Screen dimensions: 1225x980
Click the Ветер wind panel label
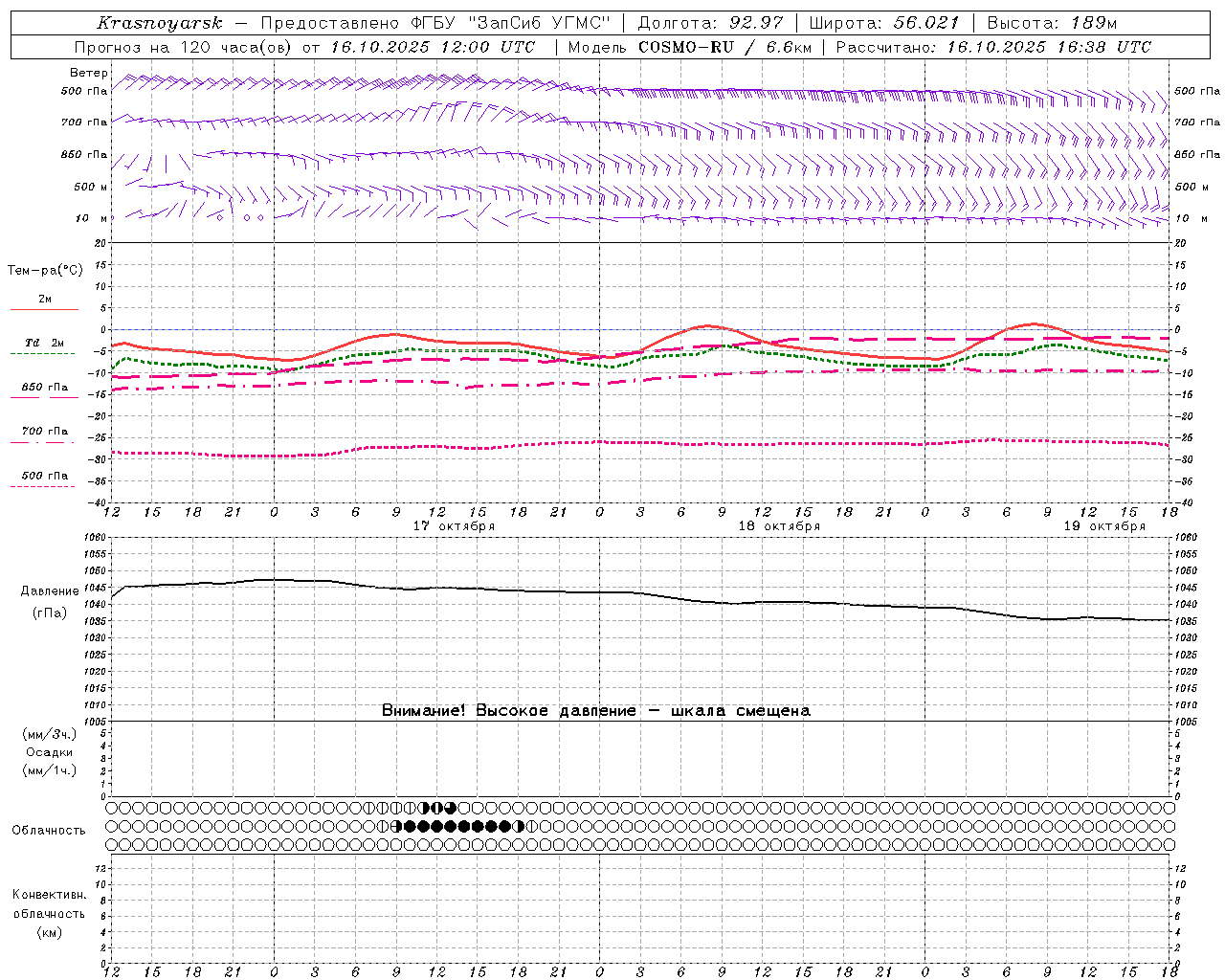point(89,73)
